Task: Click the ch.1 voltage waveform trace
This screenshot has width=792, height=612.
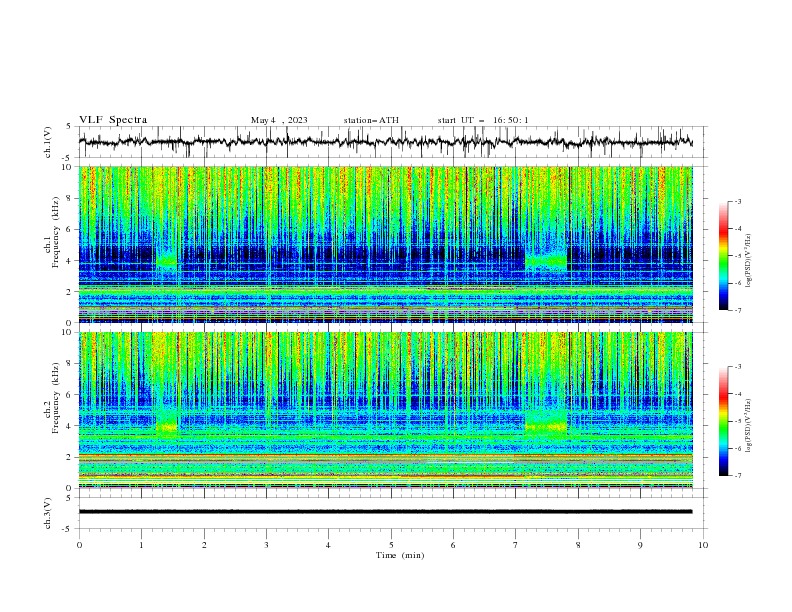Action: tap(386, 141)
